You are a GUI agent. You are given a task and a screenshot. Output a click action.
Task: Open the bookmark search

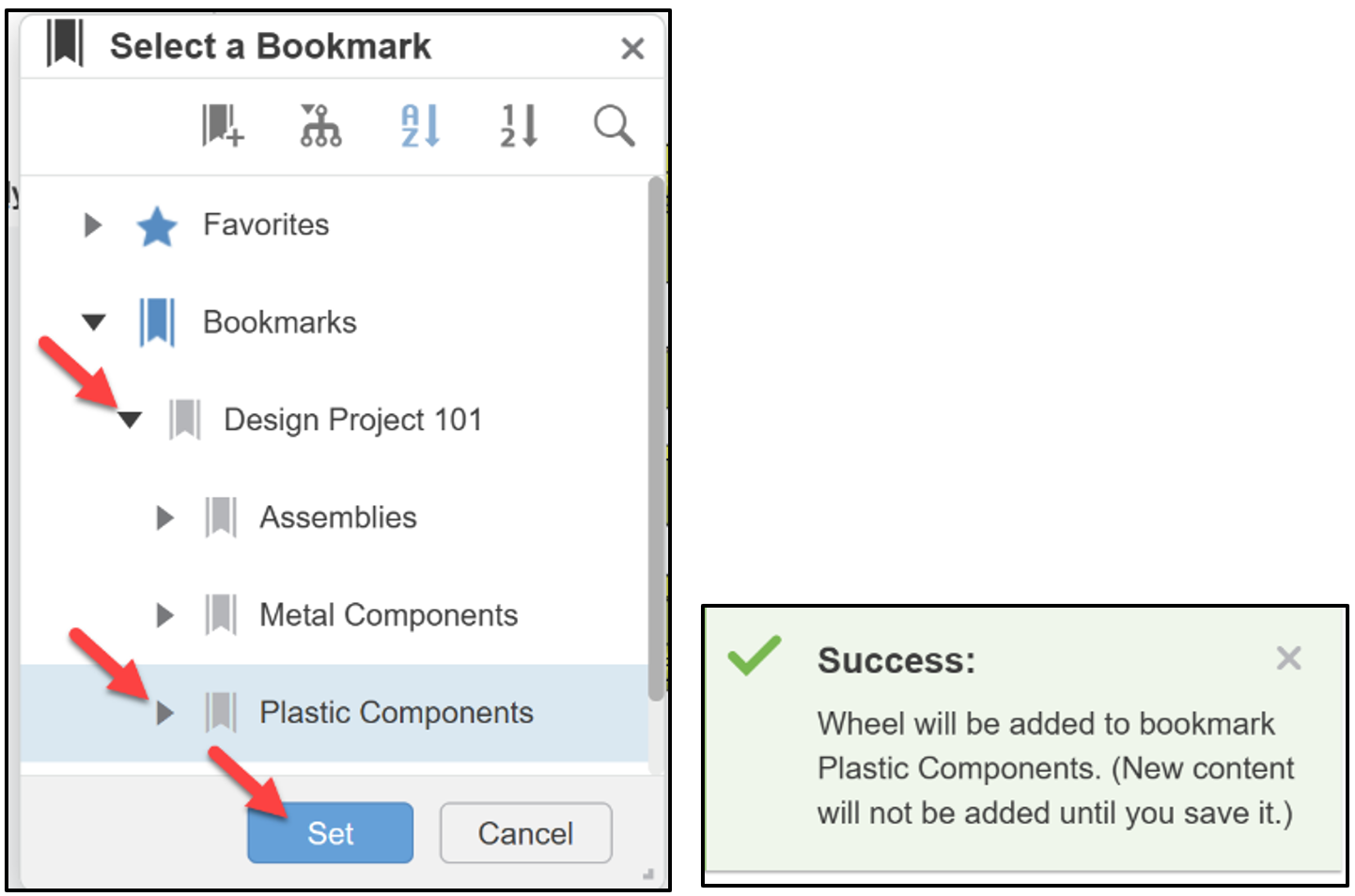point(614,127)
